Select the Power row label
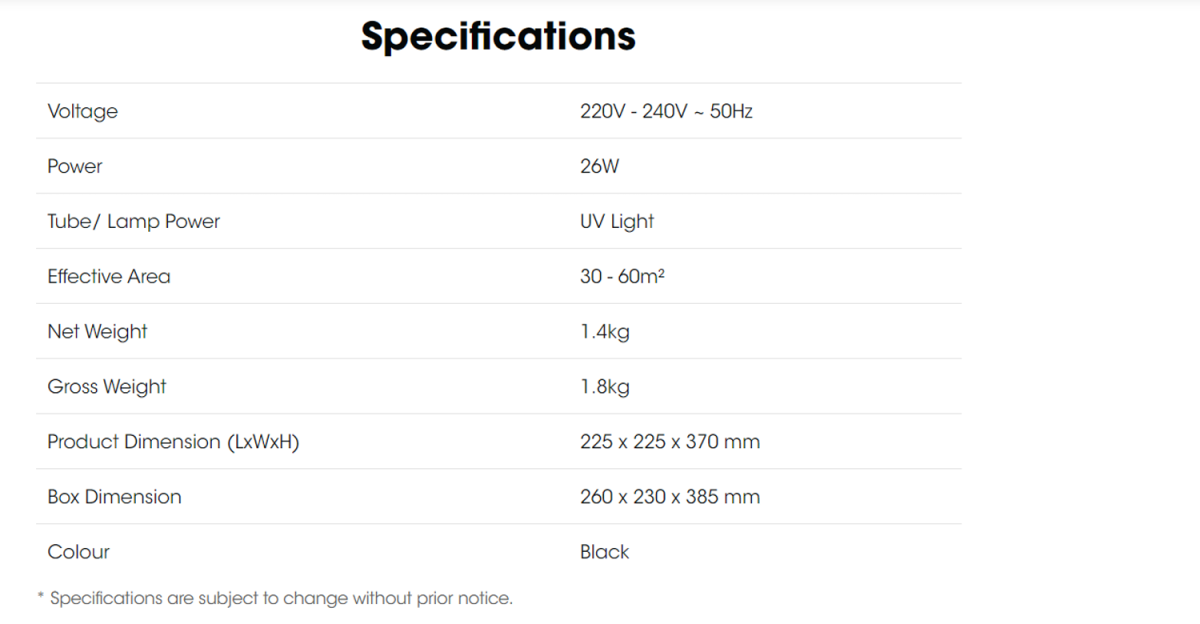The image size is (1200, 624). (75, 166)
